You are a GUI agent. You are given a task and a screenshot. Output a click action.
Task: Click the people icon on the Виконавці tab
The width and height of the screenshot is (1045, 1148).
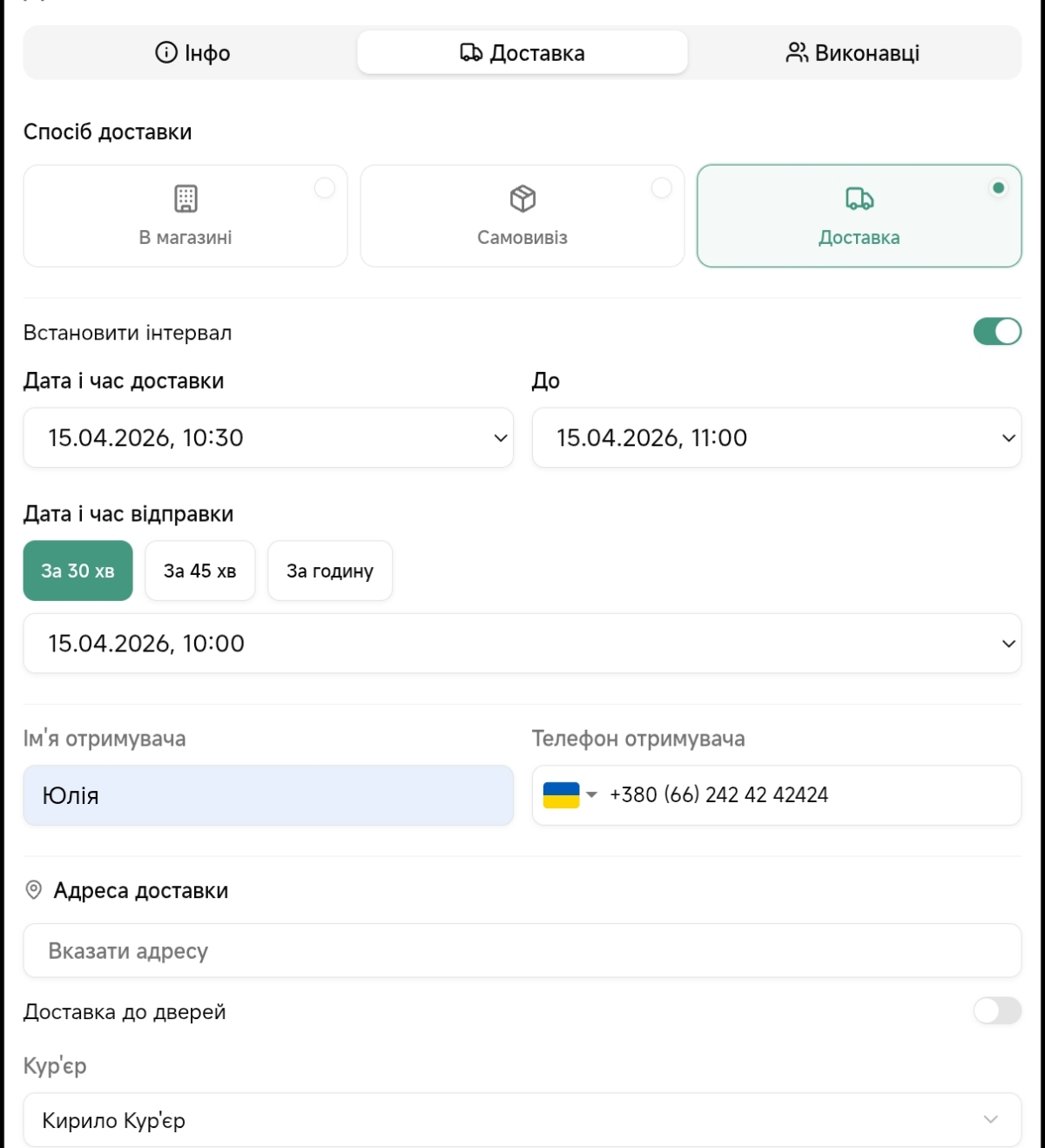(x=796, y=53)
